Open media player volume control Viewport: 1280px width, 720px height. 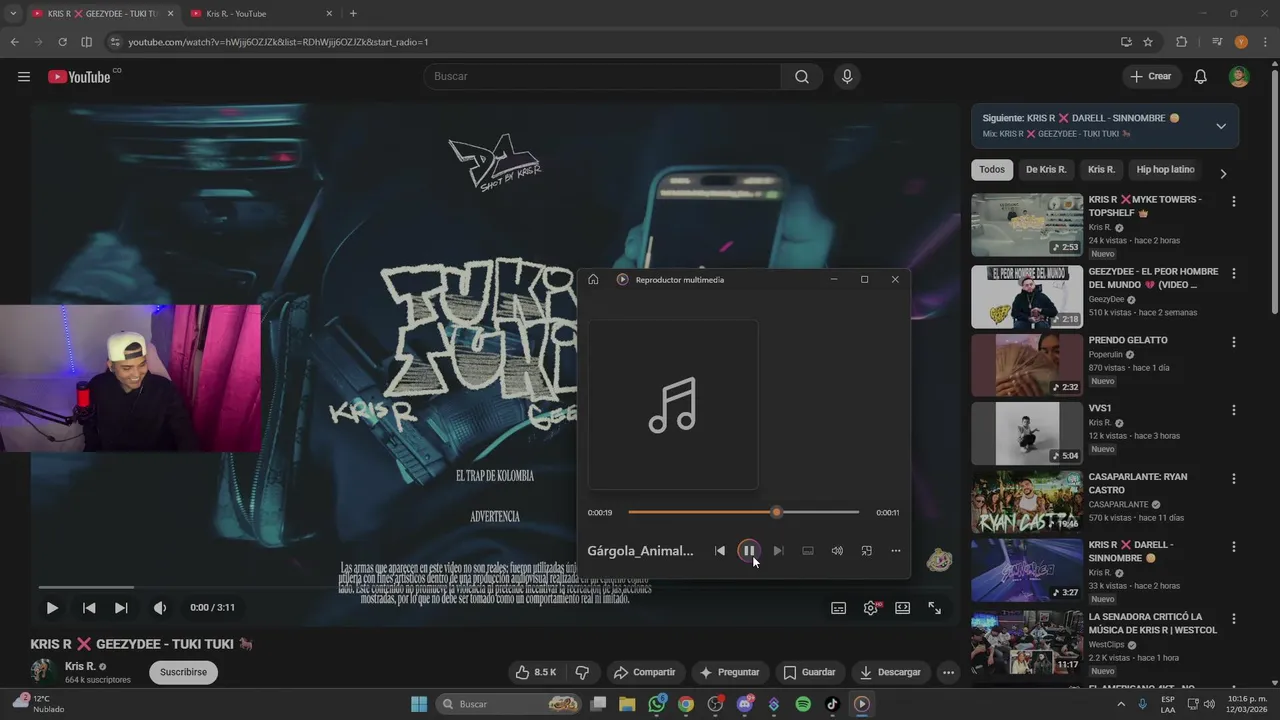[x=837, y=551]
